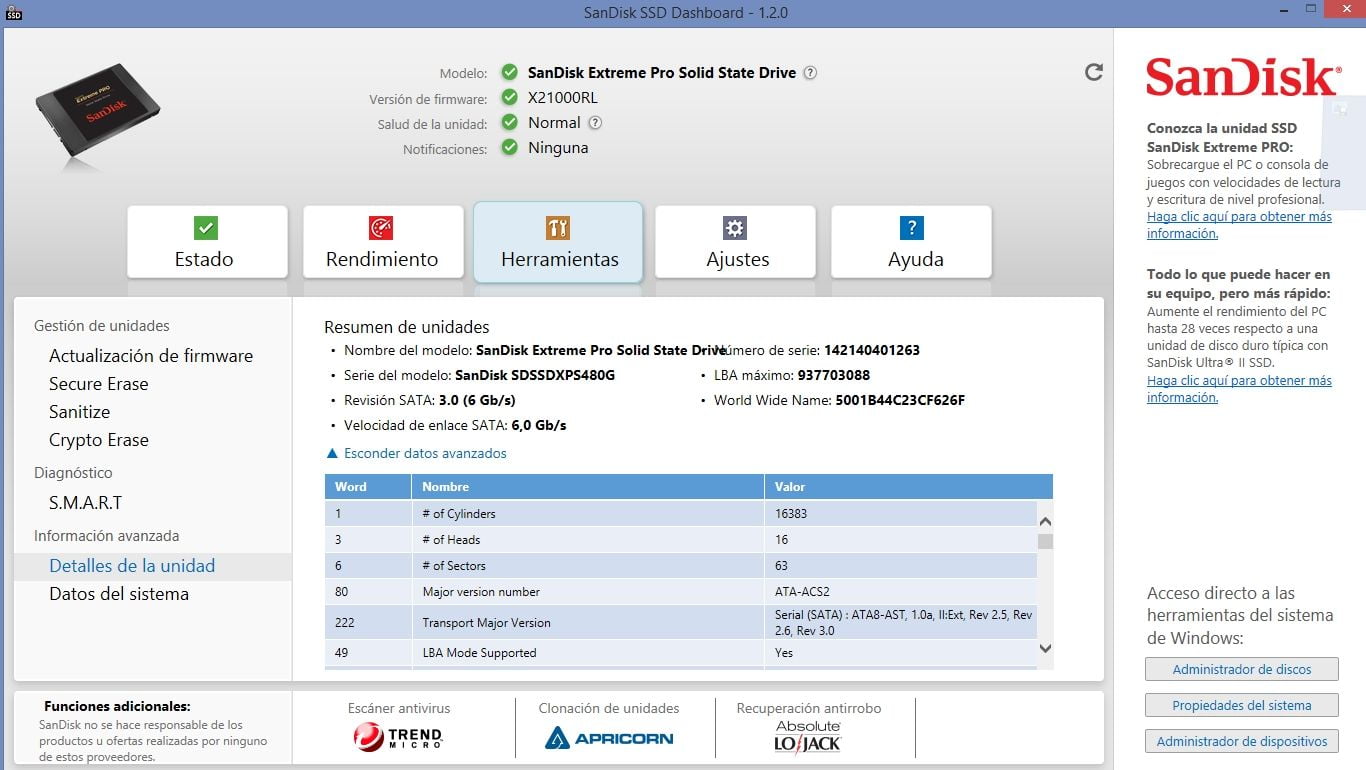Click the SSD app icon in title bar
The image size is (1366, 770).
coord(13,13)
